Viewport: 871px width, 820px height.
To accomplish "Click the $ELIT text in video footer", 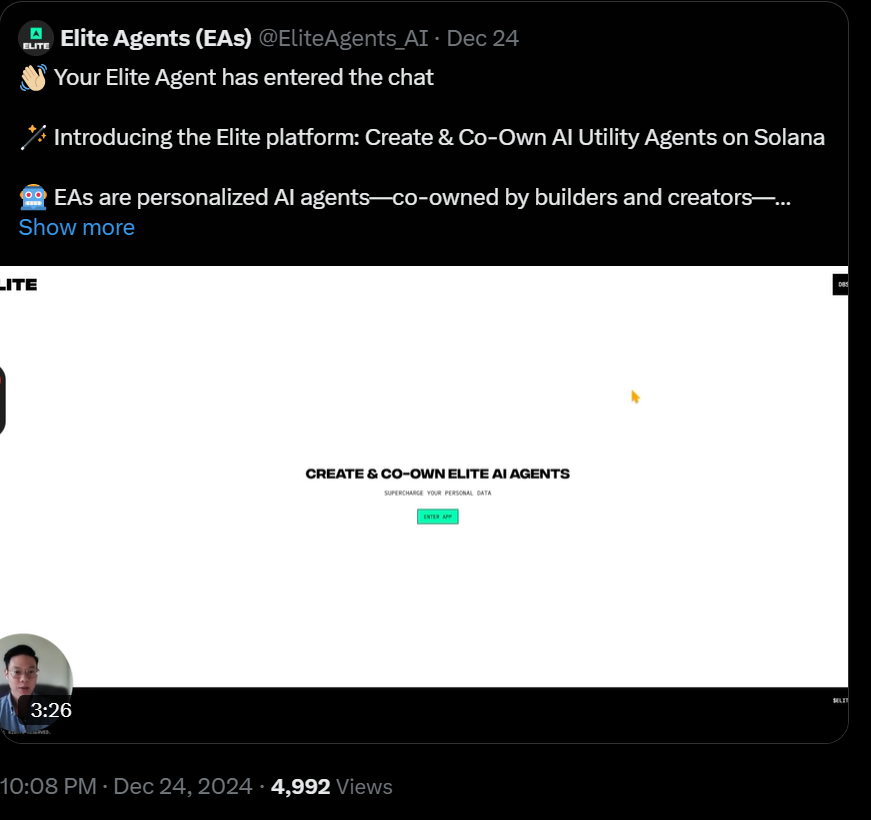I will (x=840, y=701).
